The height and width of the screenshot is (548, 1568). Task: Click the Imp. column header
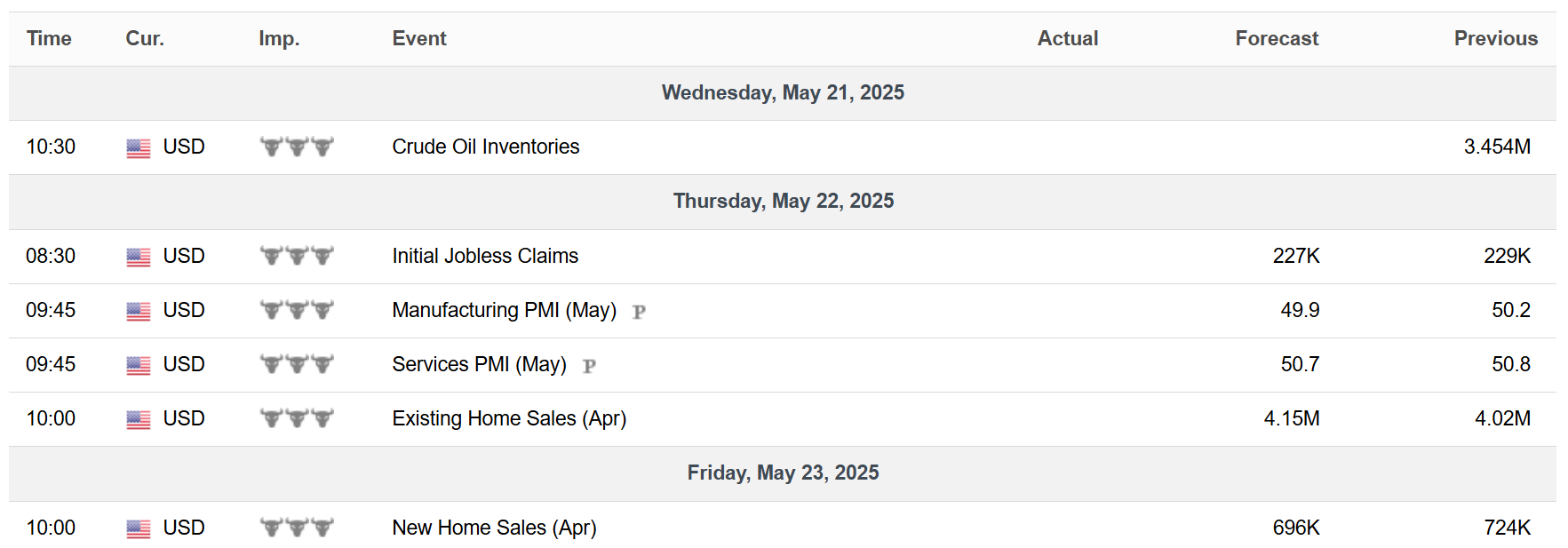279,38
